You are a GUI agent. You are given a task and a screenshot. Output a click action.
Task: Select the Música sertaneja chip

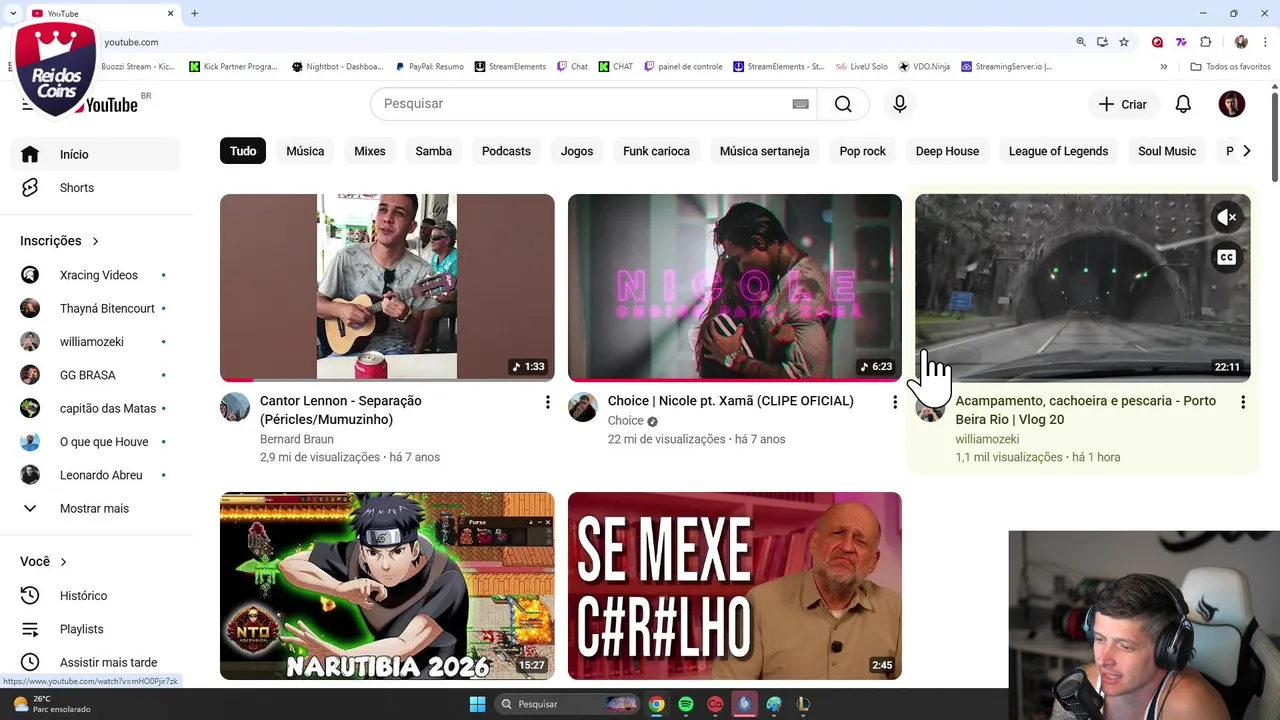(764, 151)
